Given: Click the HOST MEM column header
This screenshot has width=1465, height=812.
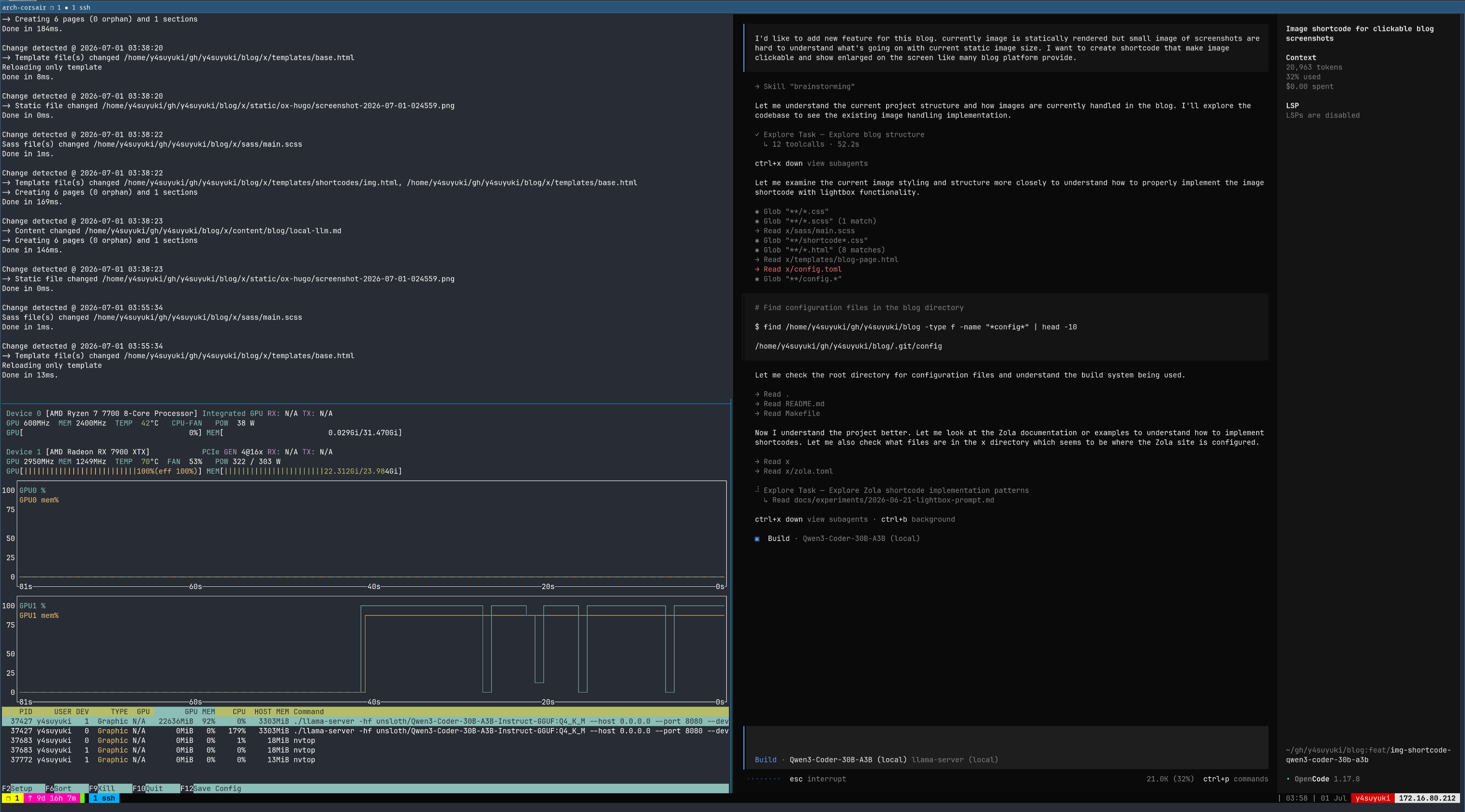Looking at the screenshot, I should (x=271, y=712).
